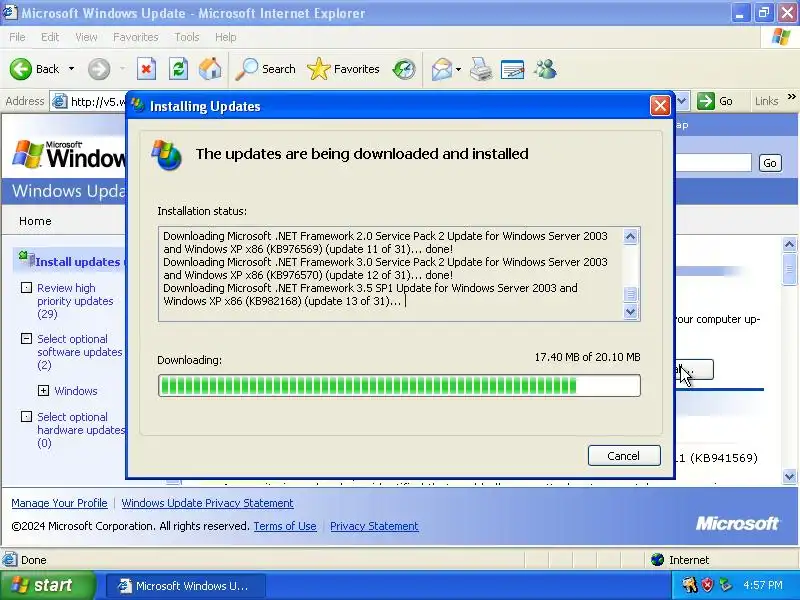The height and width of the screenshot is (600, 800).
Task: Open Review high priority updates (29)
Action: tap(75, 301)
